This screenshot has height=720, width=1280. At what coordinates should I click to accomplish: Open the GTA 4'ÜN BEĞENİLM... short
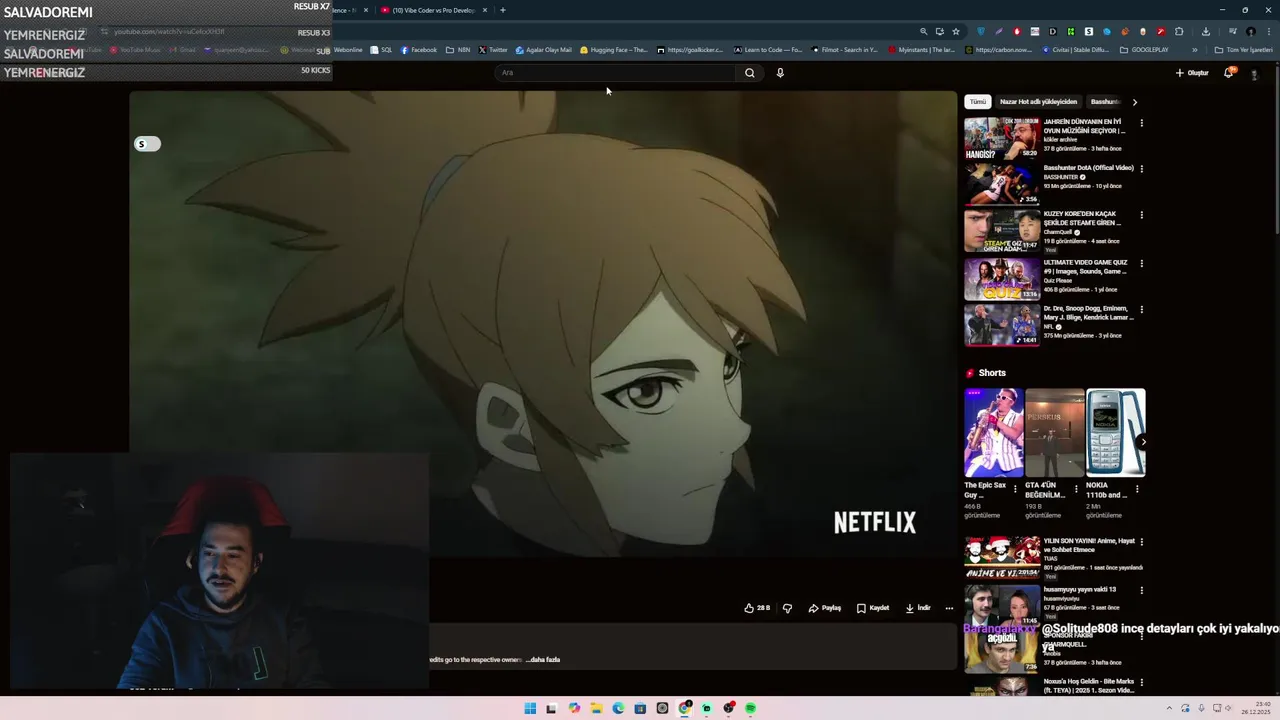1054,433
